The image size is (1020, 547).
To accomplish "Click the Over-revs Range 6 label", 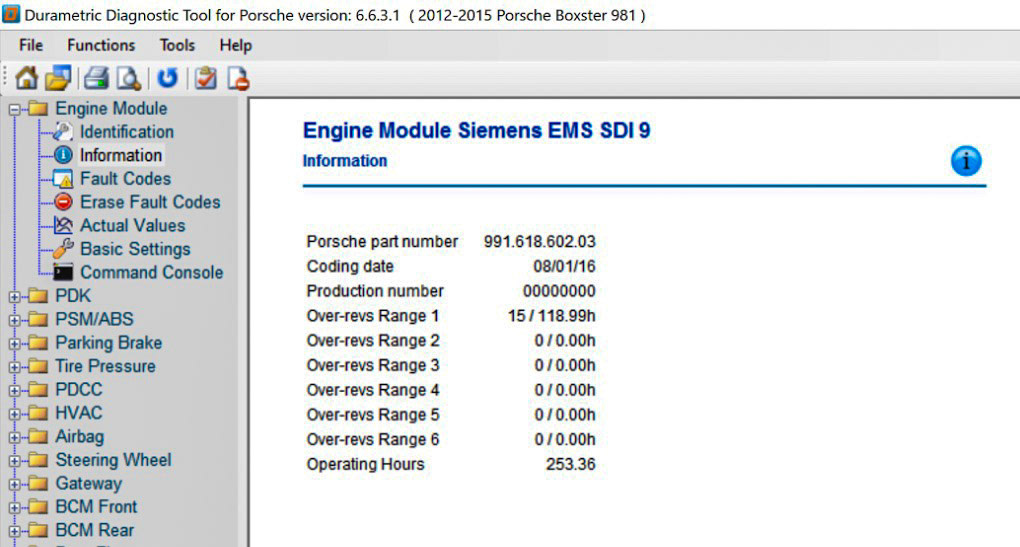I will 373,440.
